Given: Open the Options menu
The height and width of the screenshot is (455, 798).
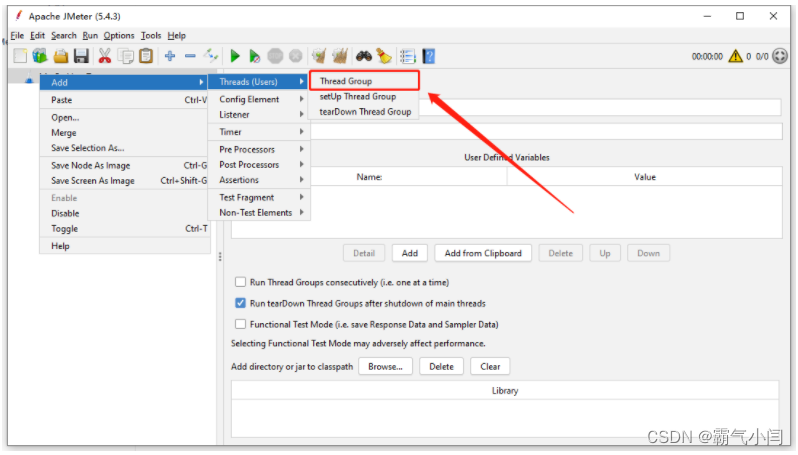Looking at the screenshot, I should coord(119,36).
